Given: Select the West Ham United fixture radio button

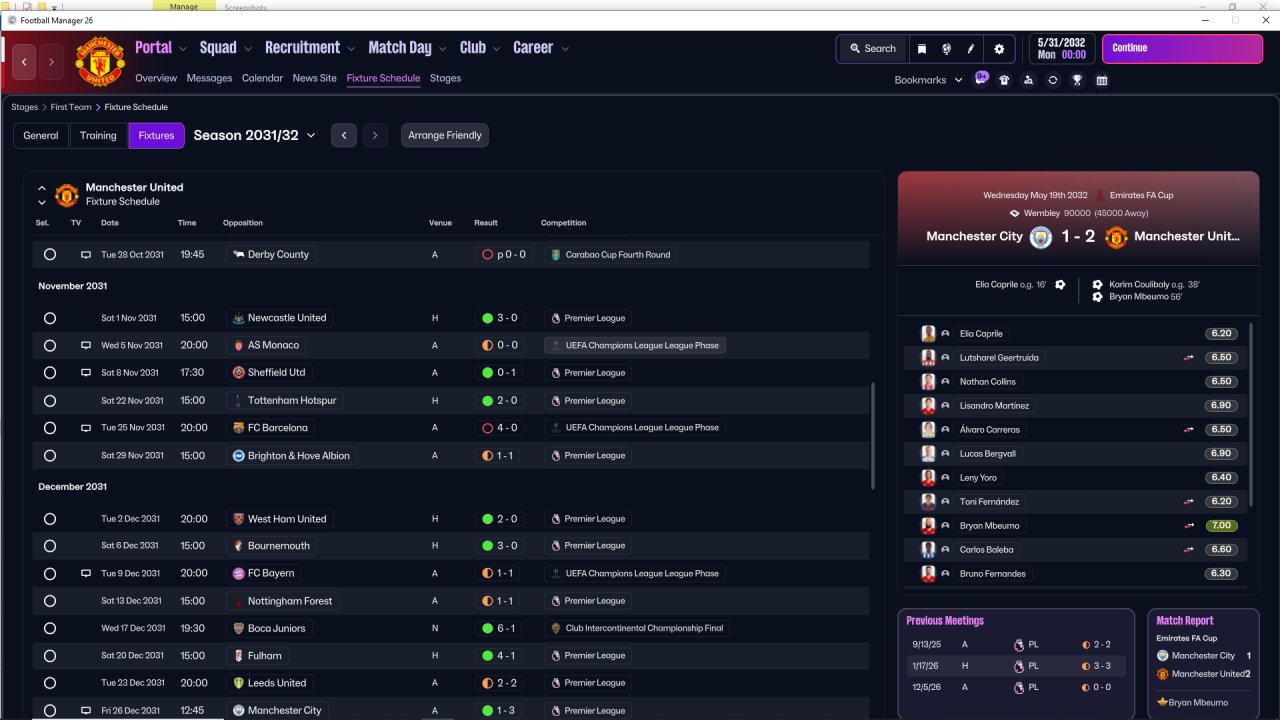Looking at the screenshot, I should point(50,519).
